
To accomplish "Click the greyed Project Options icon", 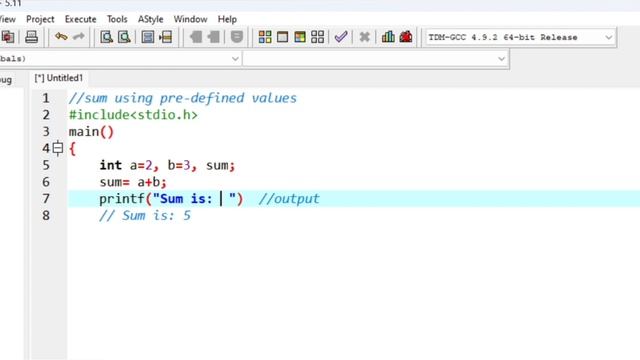I will coord(237,37).
